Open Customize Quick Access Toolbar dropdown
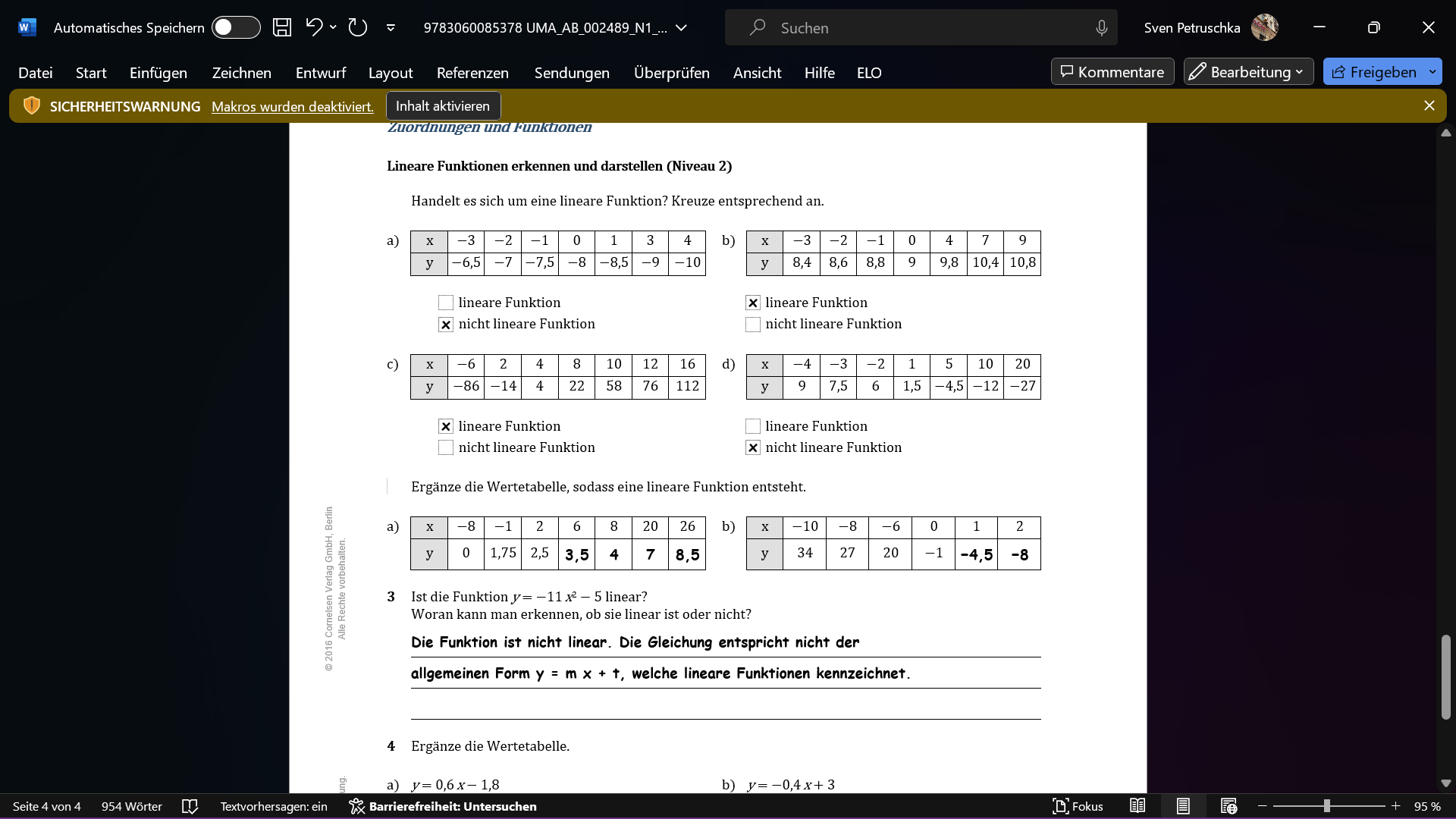Image resolution: width=1456 pixels, height=819 pixels. tap(391, 28)
